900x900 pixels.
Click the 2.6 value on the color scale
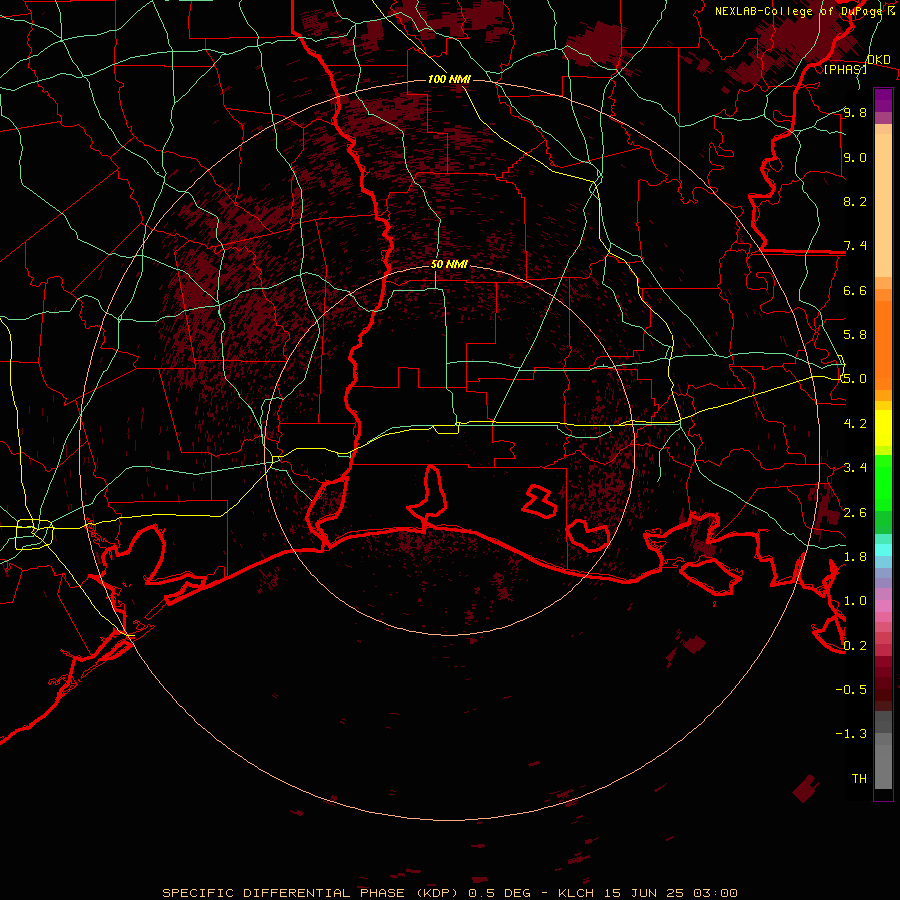point(855,513)
